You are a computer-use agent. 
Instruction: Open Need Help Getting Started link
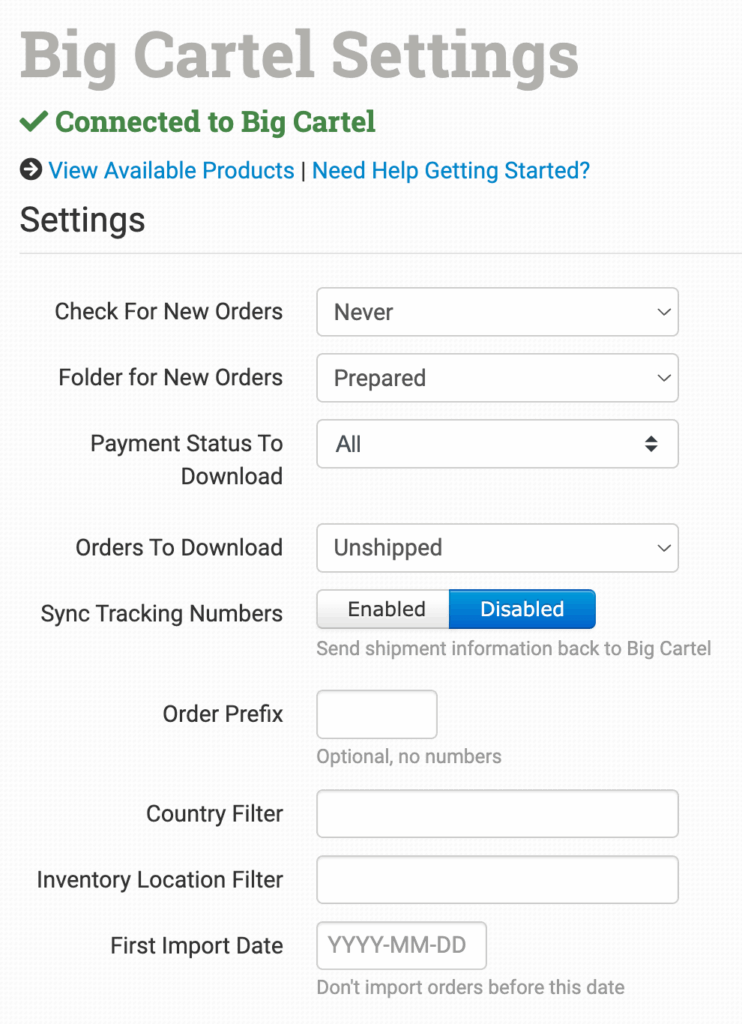click(x=451, y=171)
